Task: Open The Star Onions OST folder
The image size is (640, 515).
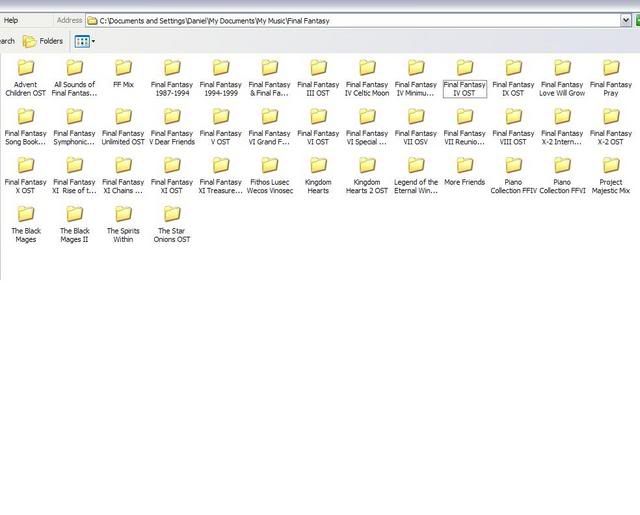Action: tap(172, 224)
